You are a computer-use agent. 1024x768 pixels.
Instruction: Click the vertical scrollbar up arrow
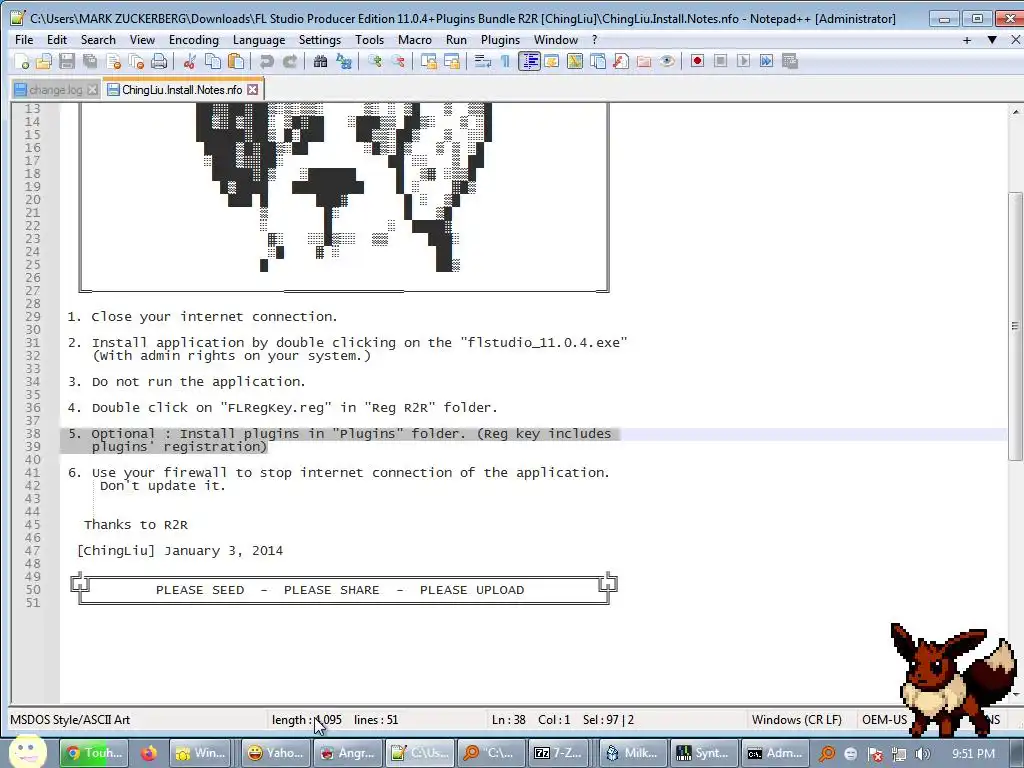coord(1016,112)
